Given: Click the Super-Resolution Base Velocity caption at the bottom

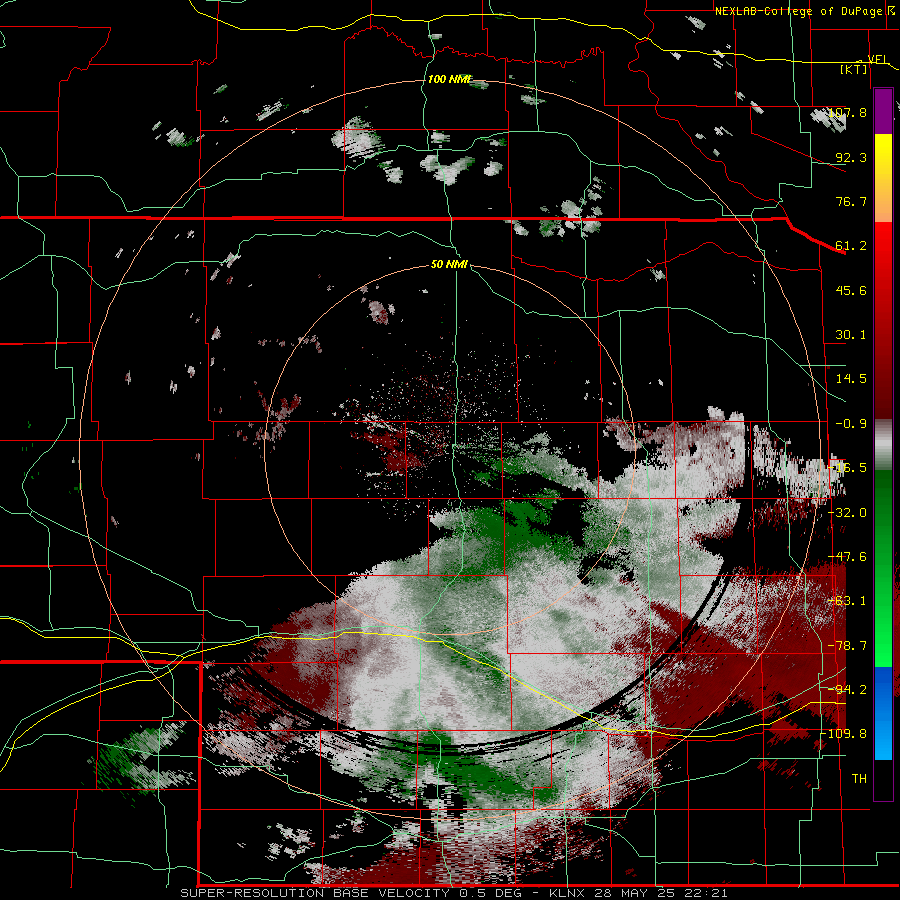Looking at the screenshot, I should pos(454,893).
